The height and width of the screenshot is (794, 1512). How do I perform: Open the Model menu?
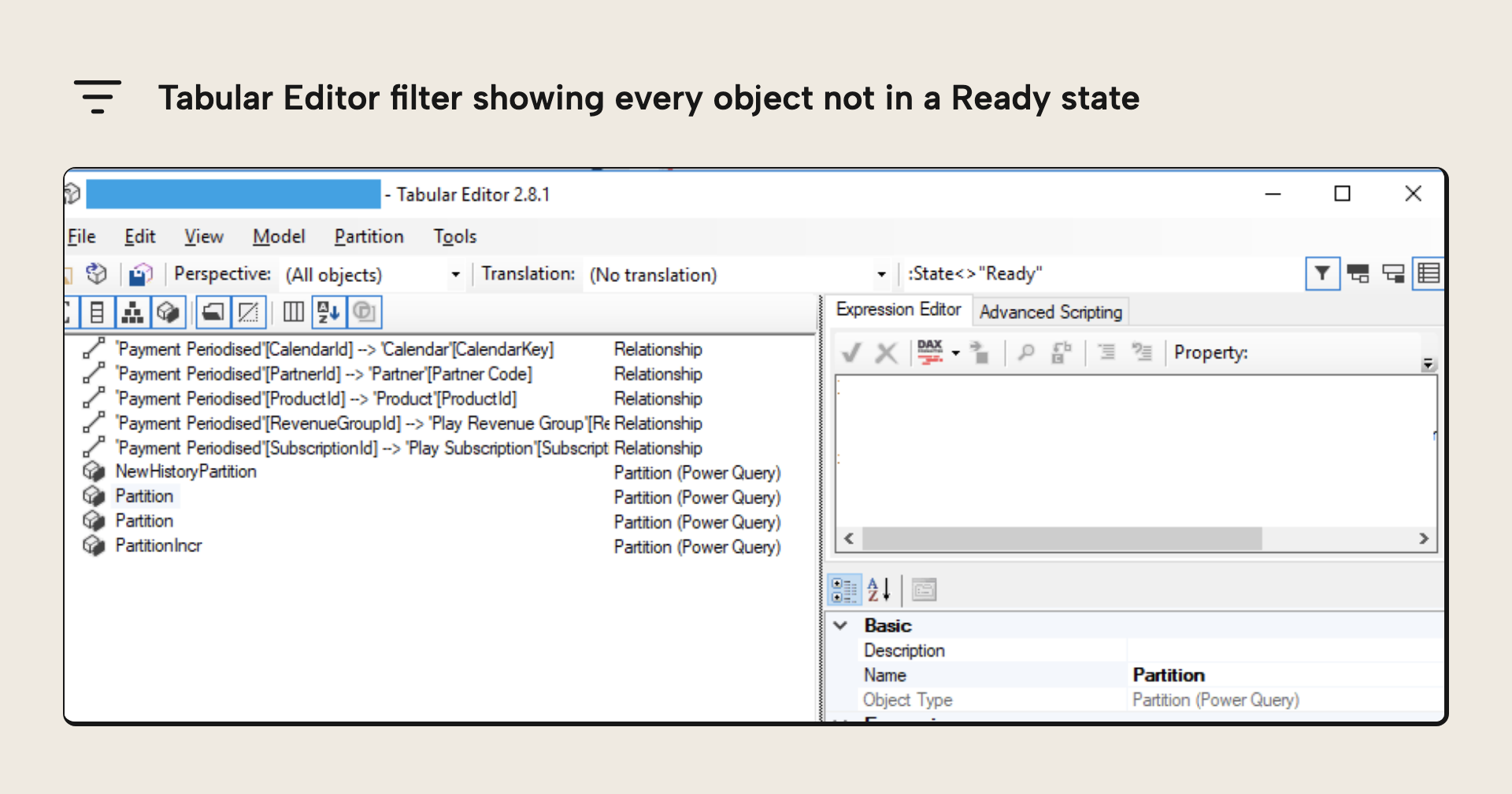(x=279, y=236)
